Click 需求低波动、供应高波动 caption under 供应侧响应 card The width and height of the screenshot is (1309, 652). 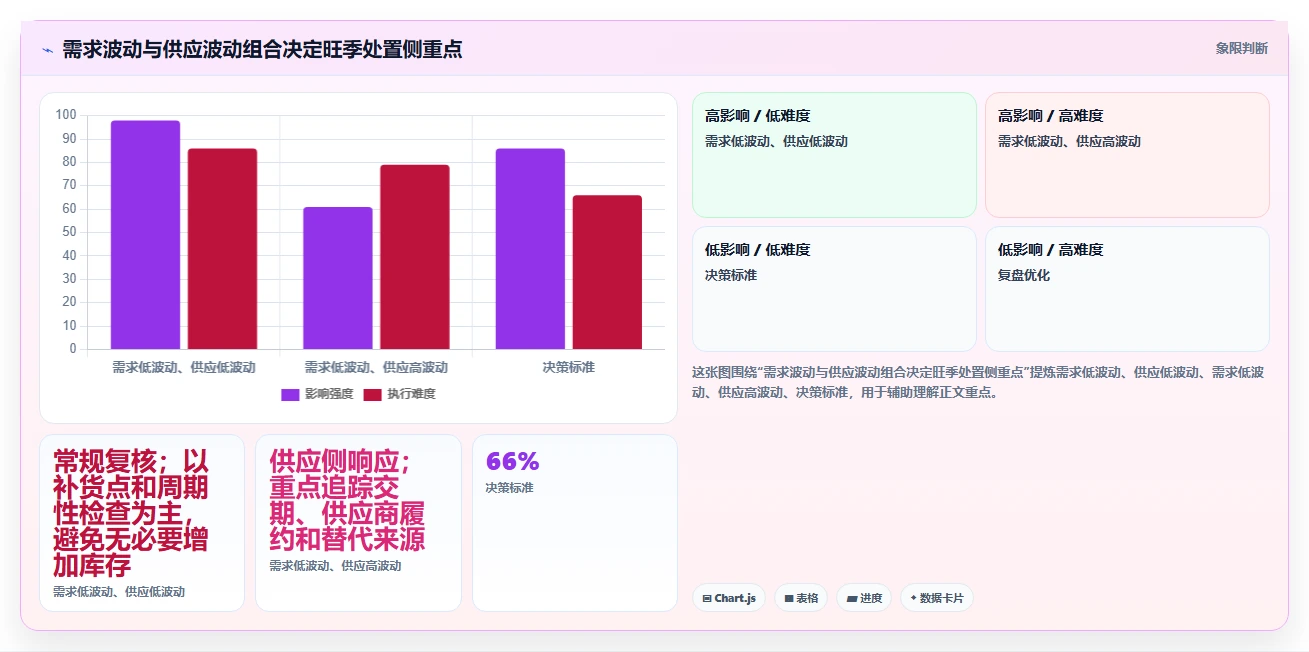(x=335, y=566)
